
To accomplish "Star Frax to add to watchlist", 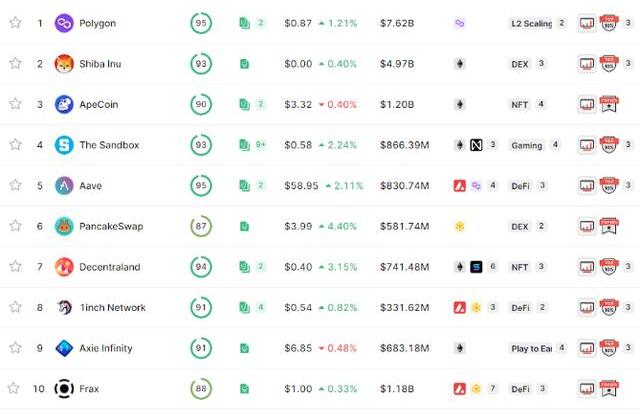I will click(13, 388).
